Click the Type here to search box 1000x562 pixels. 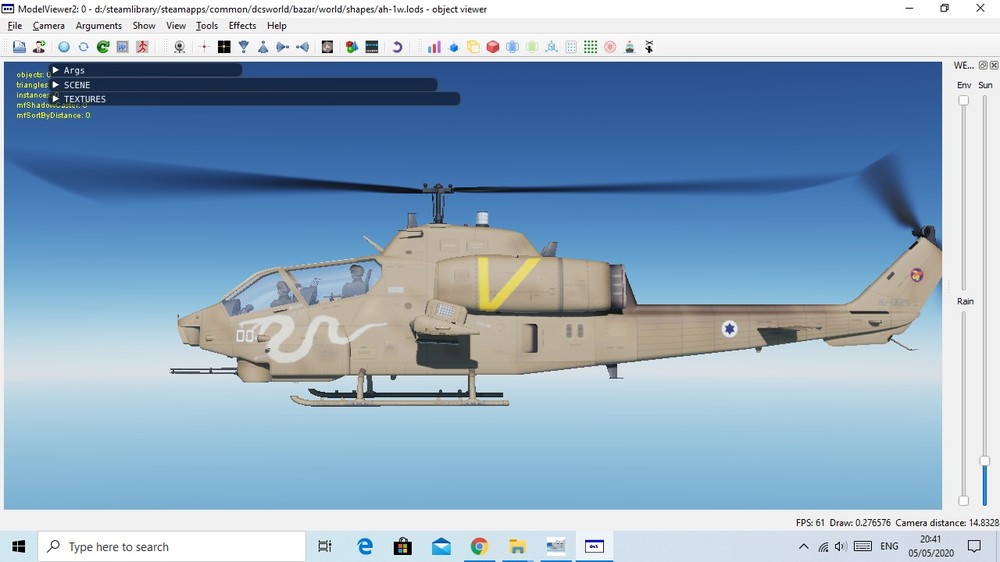point(172,547)
